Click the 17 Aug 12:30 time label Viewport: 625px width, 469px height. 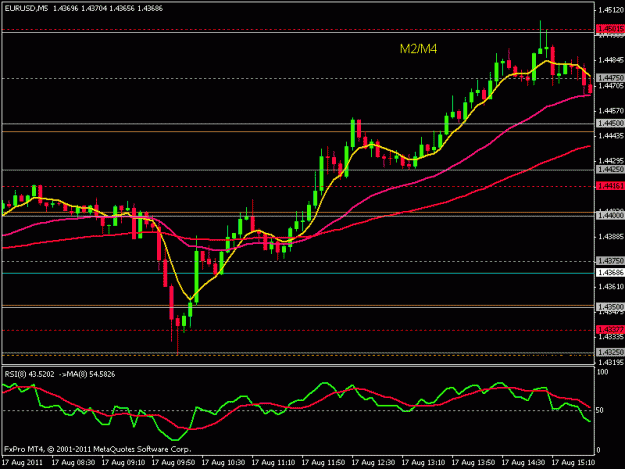(x=373, y=463)
